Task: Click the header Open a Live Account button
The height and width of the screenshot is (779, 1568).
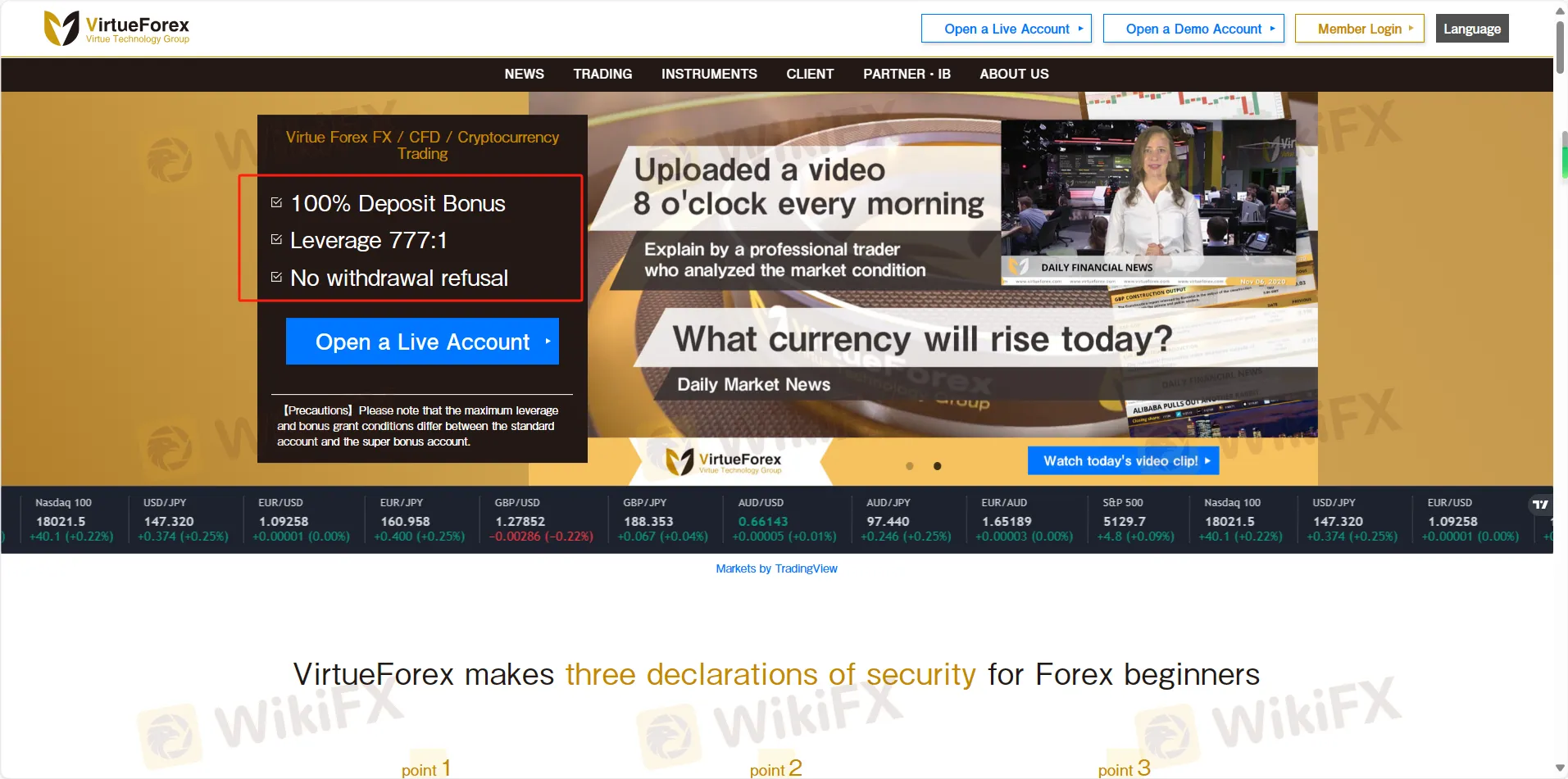Action: [x=1007, y=29]
